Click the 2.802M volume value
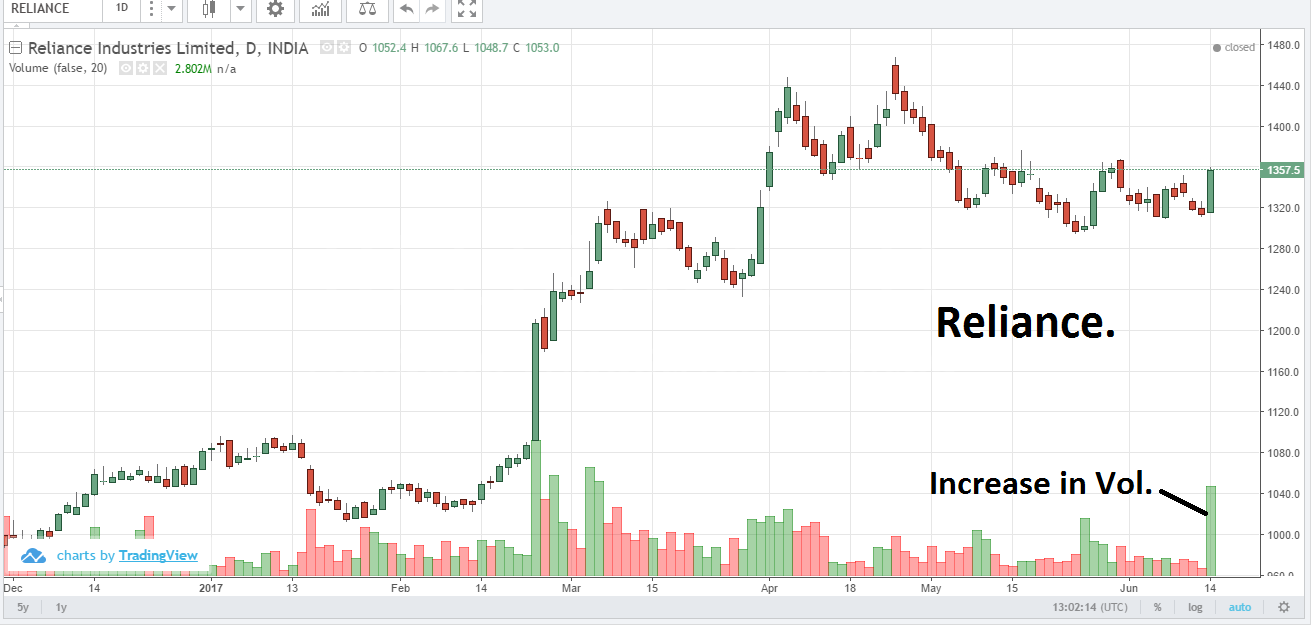Image resolution: width=1311 pixels, height=625 pixels. pos(193,68)
